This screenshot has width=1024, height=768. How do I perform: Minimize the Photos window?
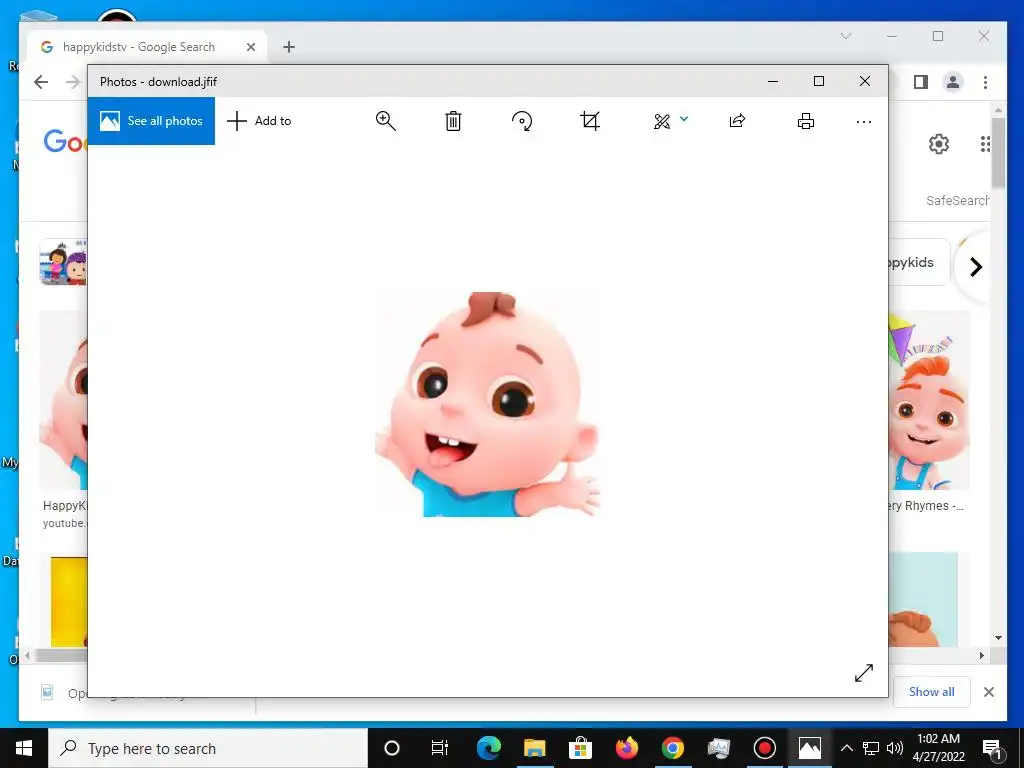tap(773, 82)
